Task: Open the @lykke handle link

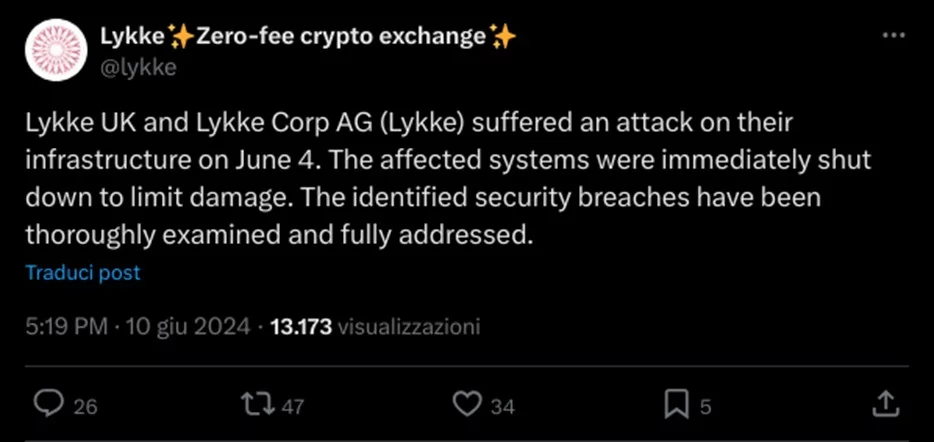Action: pyautogui.click(x=139, y=67)
